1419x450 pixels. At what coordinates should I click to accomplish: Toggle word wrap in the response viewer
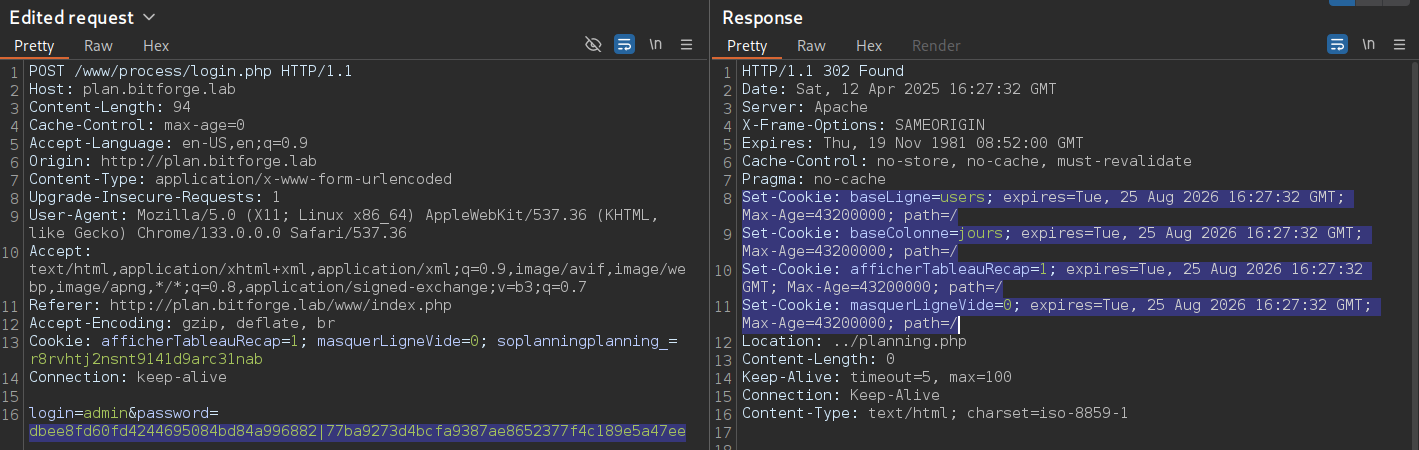tap(1337, 44)
